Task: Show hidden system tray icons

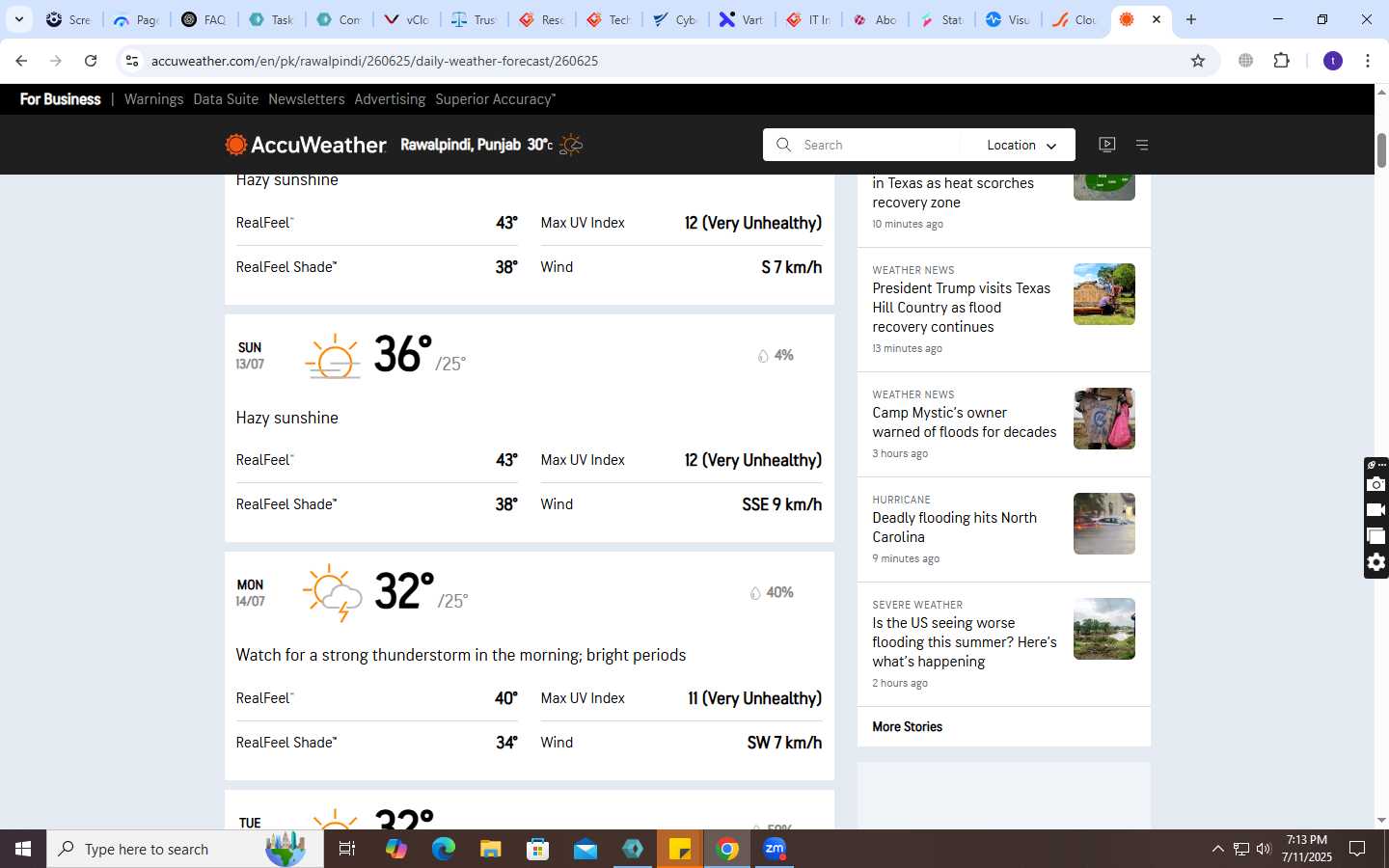Action: 1217,849
